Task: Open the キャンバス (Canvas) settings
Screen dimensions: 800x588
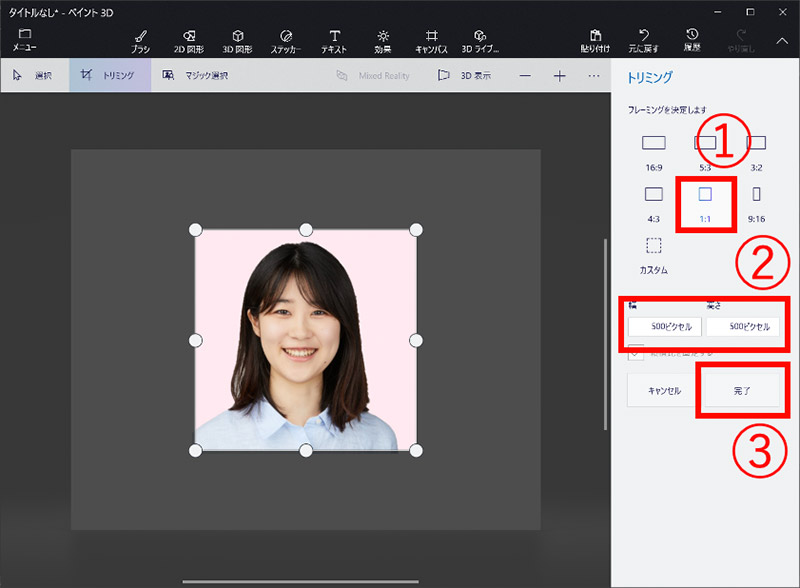Action: (432, 40)
